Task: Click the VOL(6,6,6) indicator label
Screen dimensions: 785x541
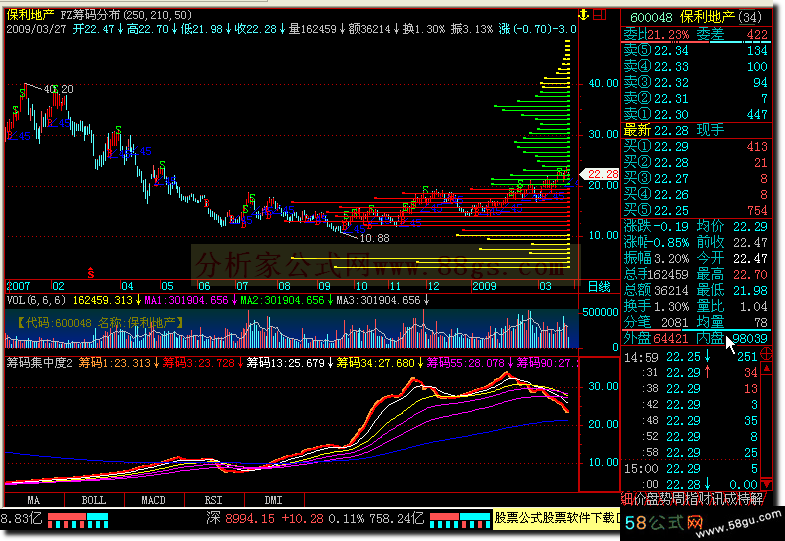Action: click(x=37, y=300)
